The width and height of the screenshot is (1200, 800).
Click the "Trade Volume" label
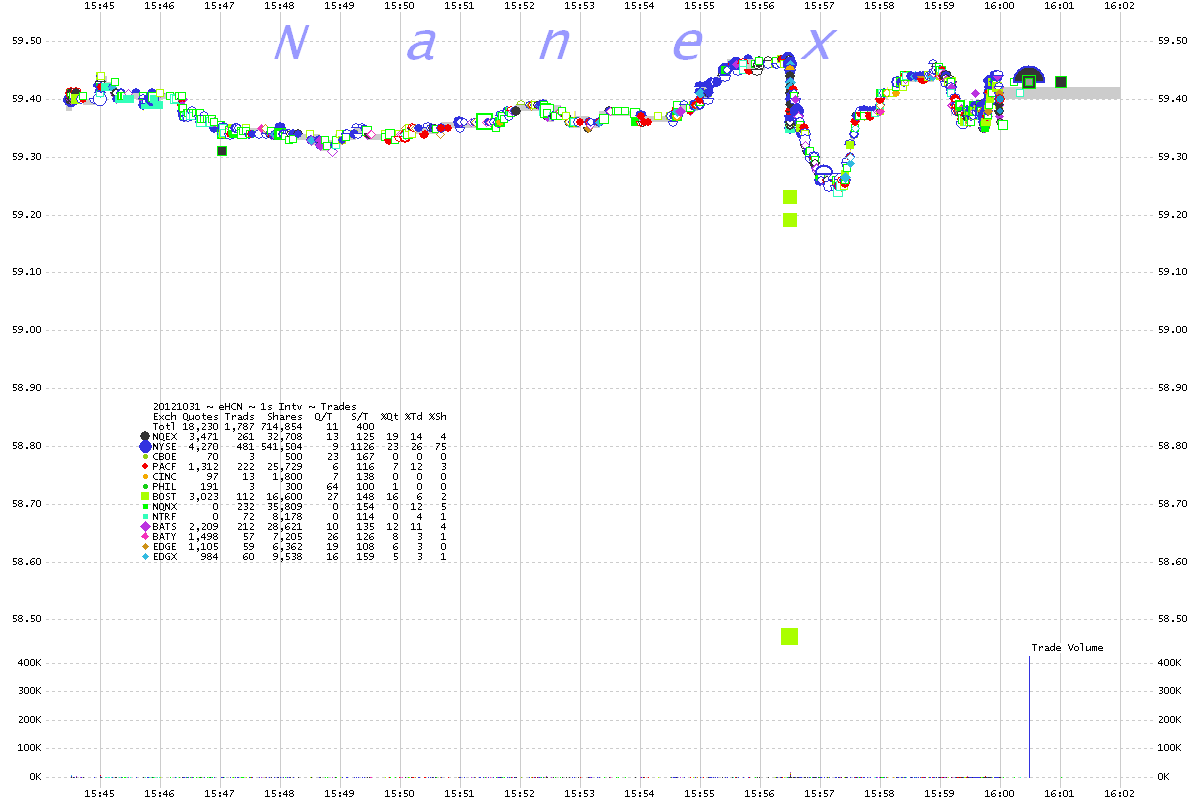pyautogui.click(x=1068, y=648)
